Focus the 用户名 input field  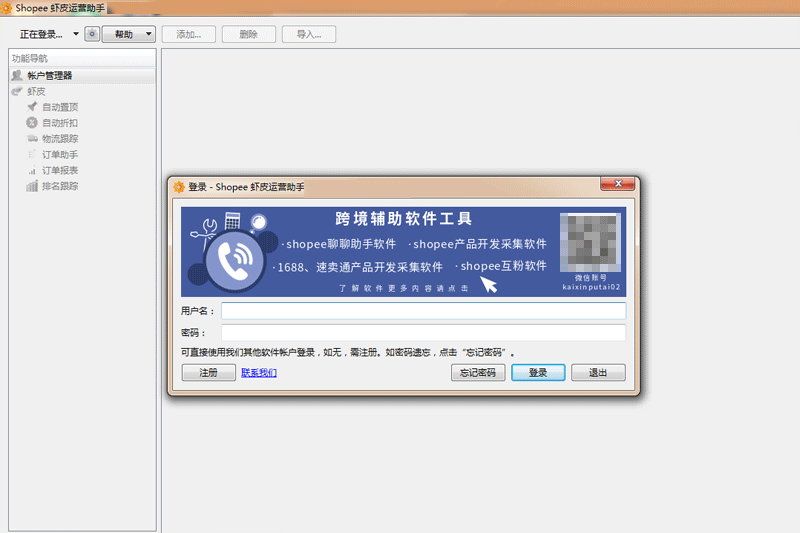(423, 311)
